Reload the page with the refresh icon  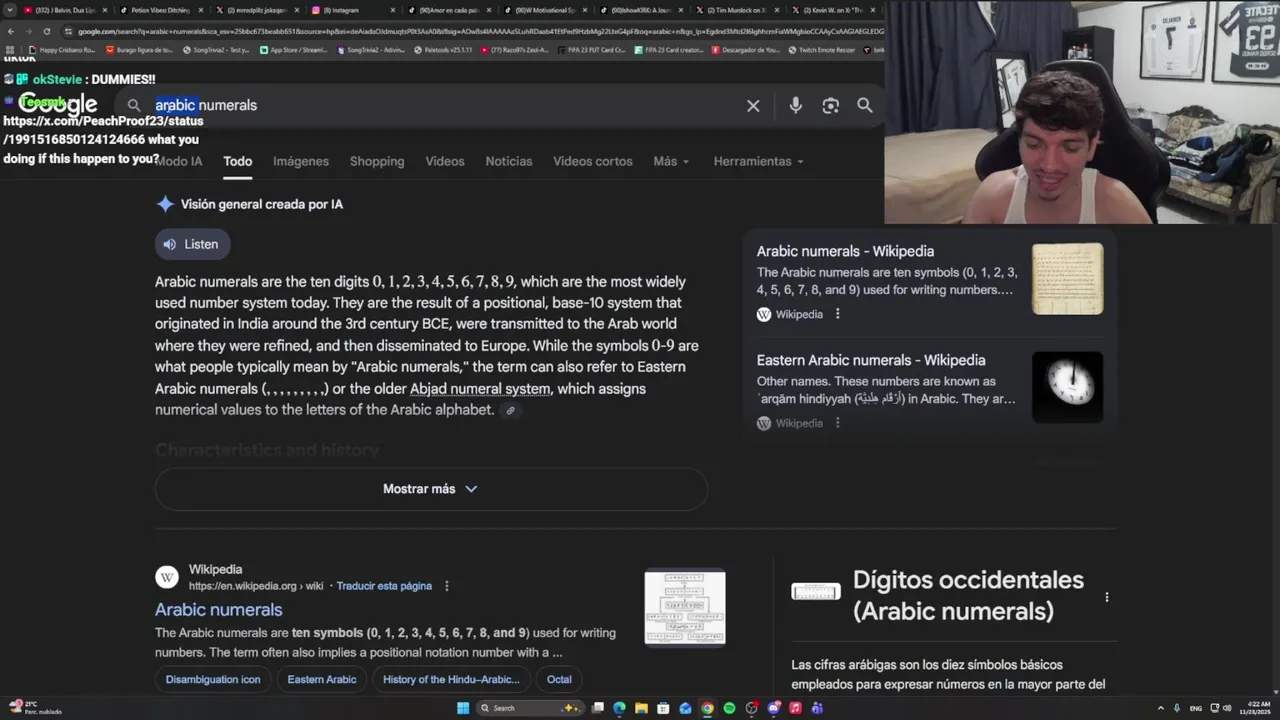(x=46, y=31)
